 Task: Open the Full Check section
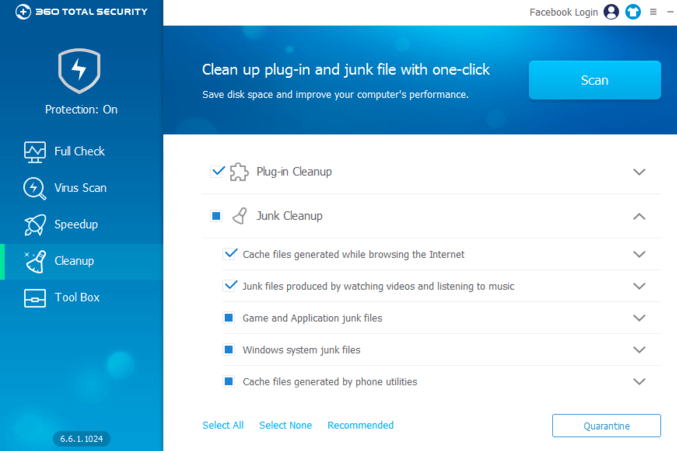coord(82,151)
